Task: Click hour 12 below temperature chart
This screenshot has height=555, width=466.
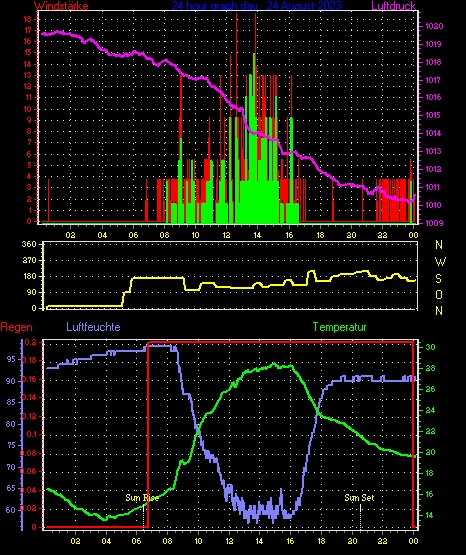Action: (x=229, y=541)
